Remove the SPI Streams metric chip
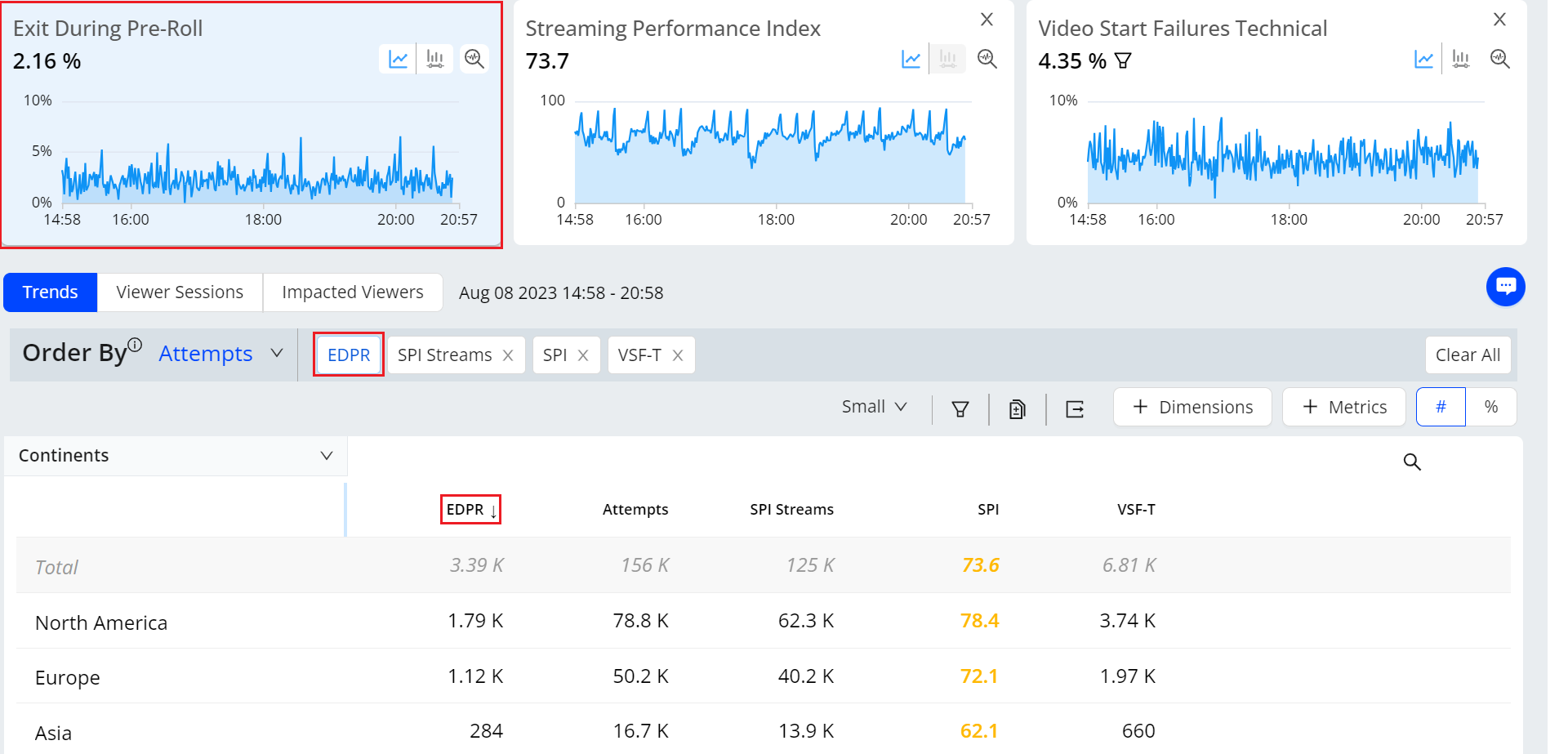 508,355
